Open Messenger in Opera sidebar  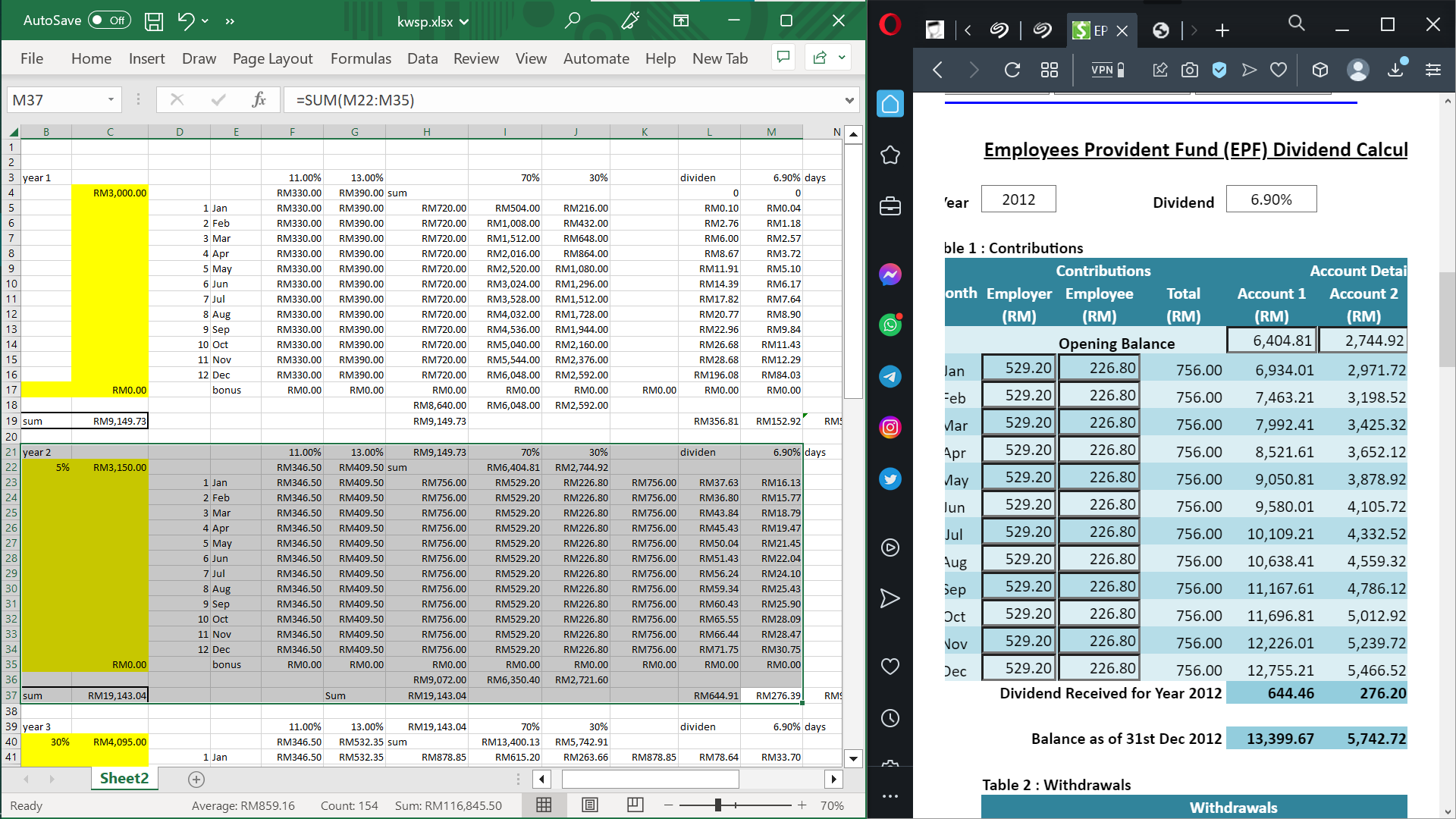[x=890, y=274]
